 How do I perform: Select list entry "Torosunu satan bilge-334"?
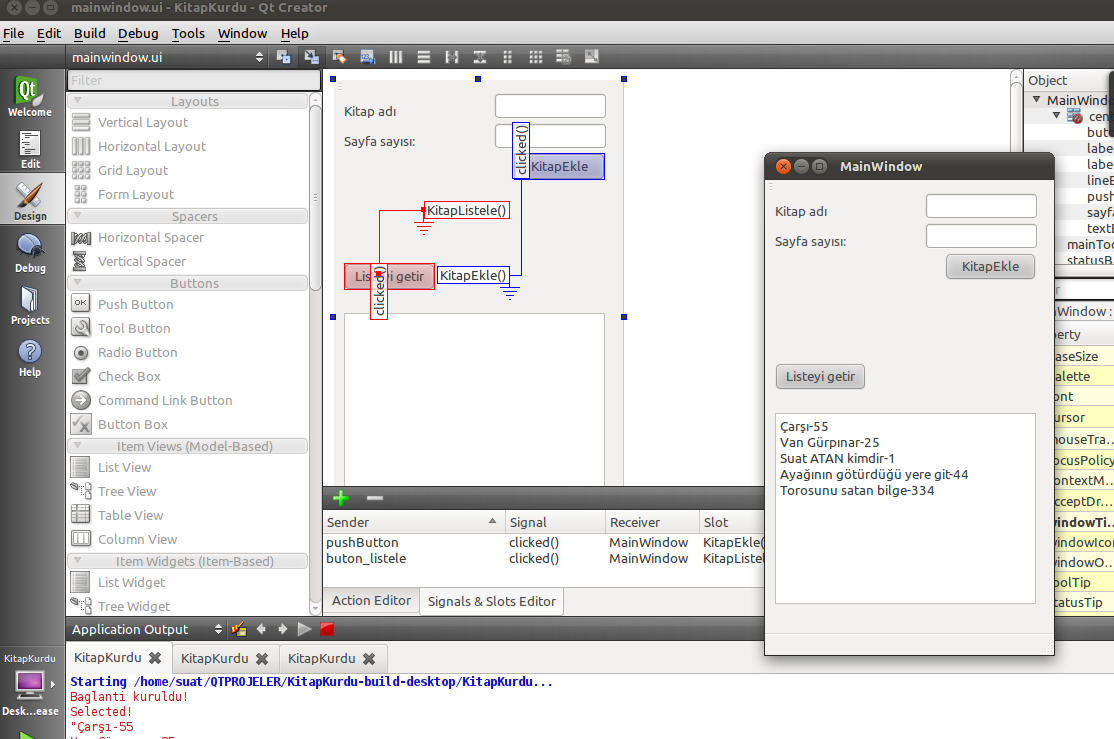point(857,490)
